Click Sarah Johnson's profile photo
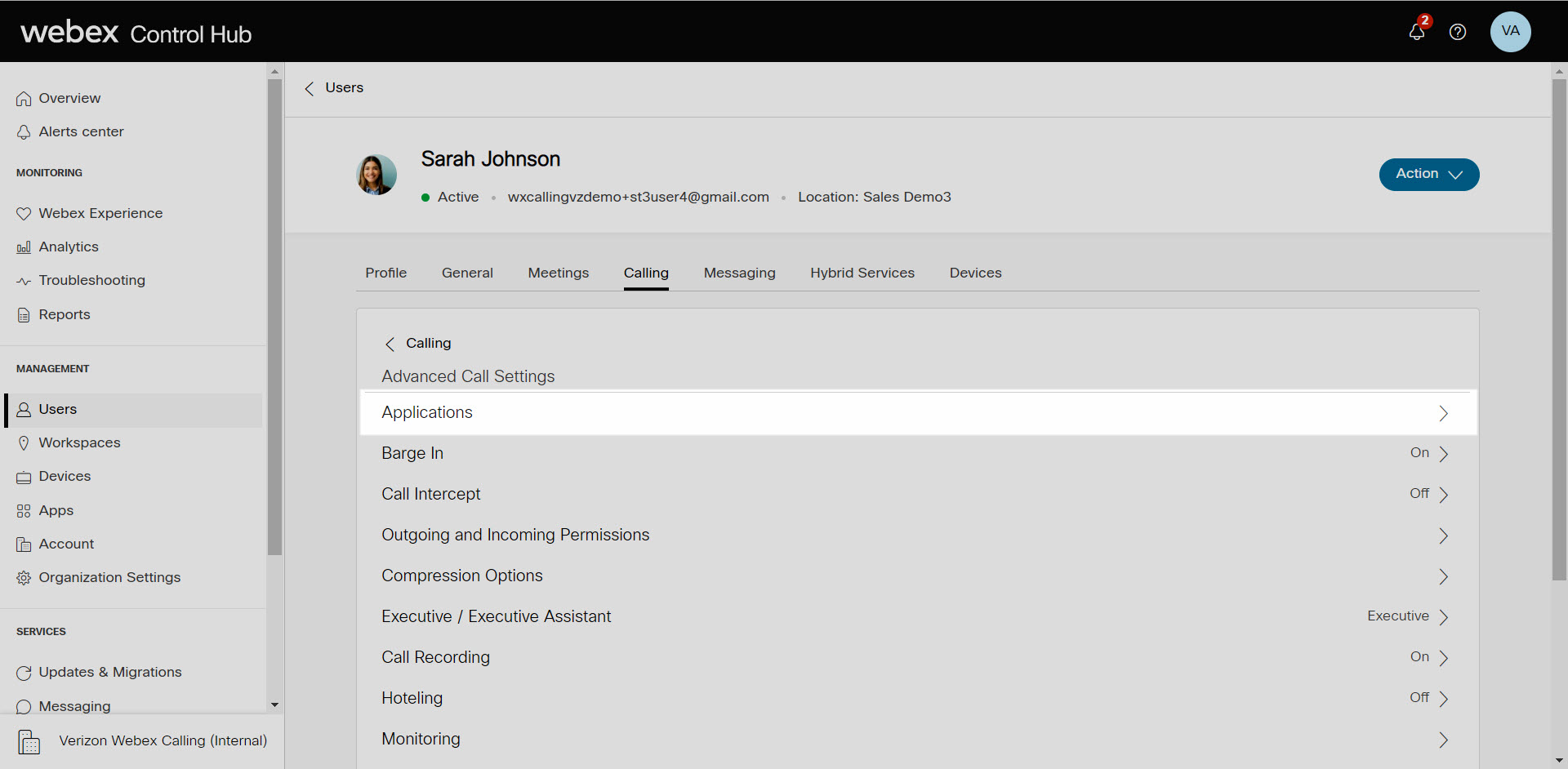 tap(376, 175)
